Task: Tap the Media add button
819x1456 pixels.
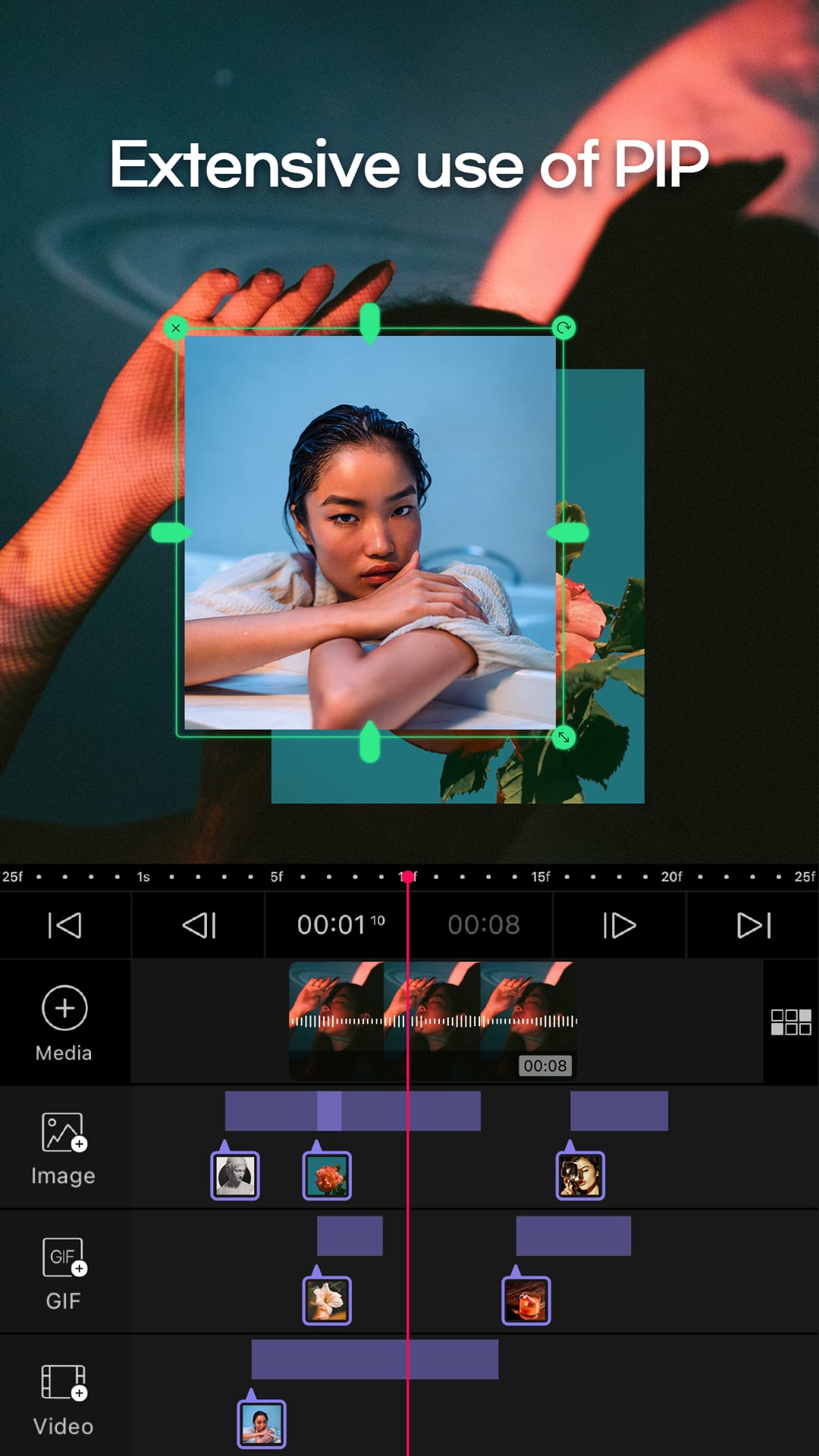Action: tap(64, 1021)
